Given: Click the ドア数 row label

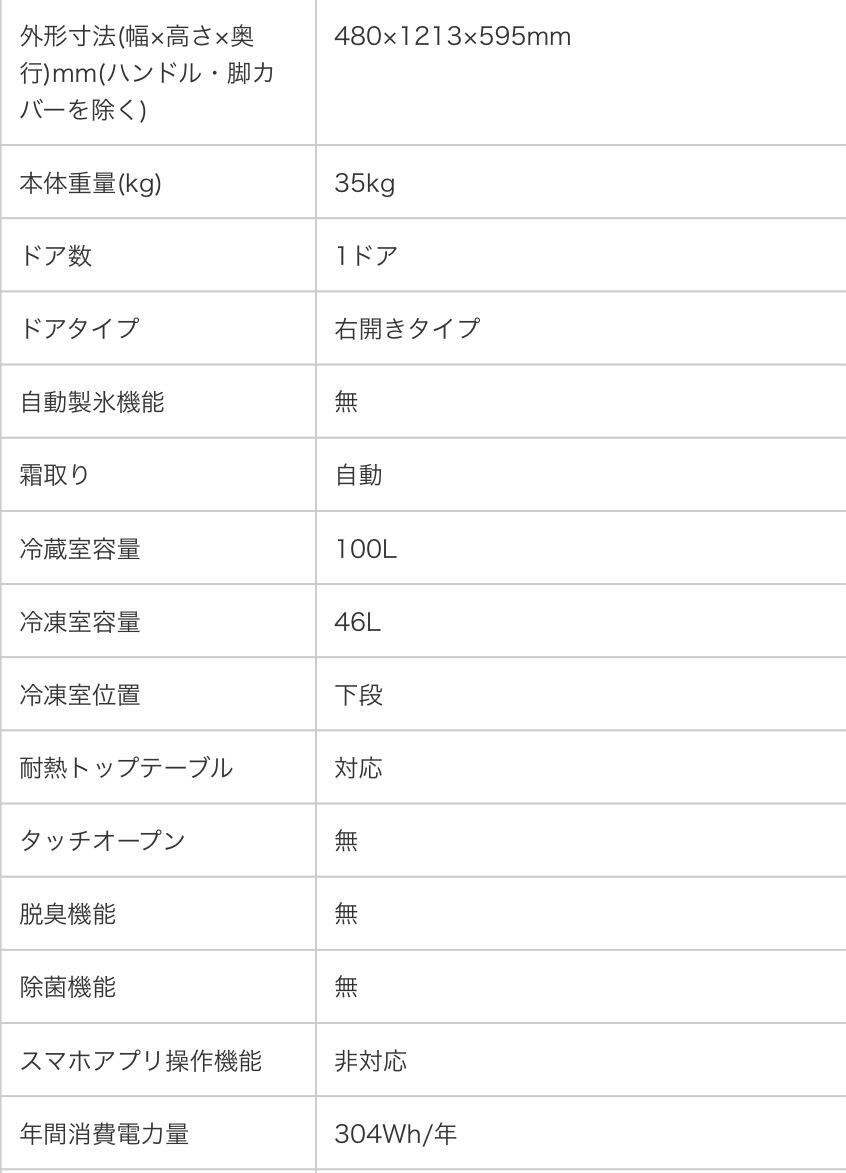Looking at the screenshot, I should coord(56,256).
